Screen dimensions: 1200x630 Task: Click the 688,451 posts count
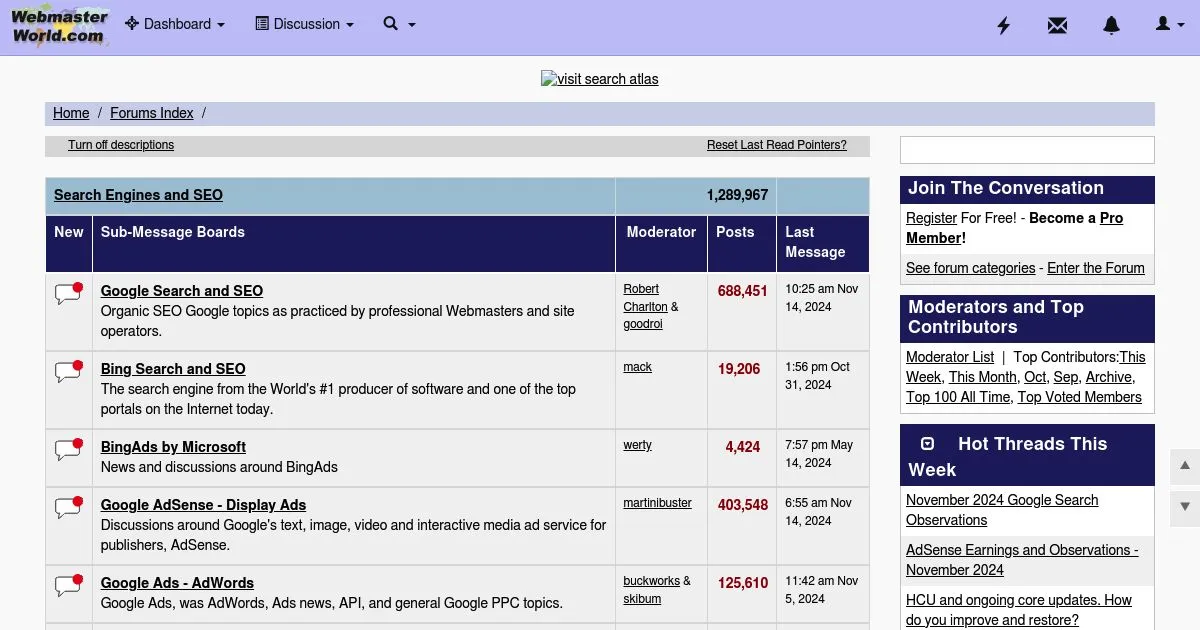[x=743, y=291]
